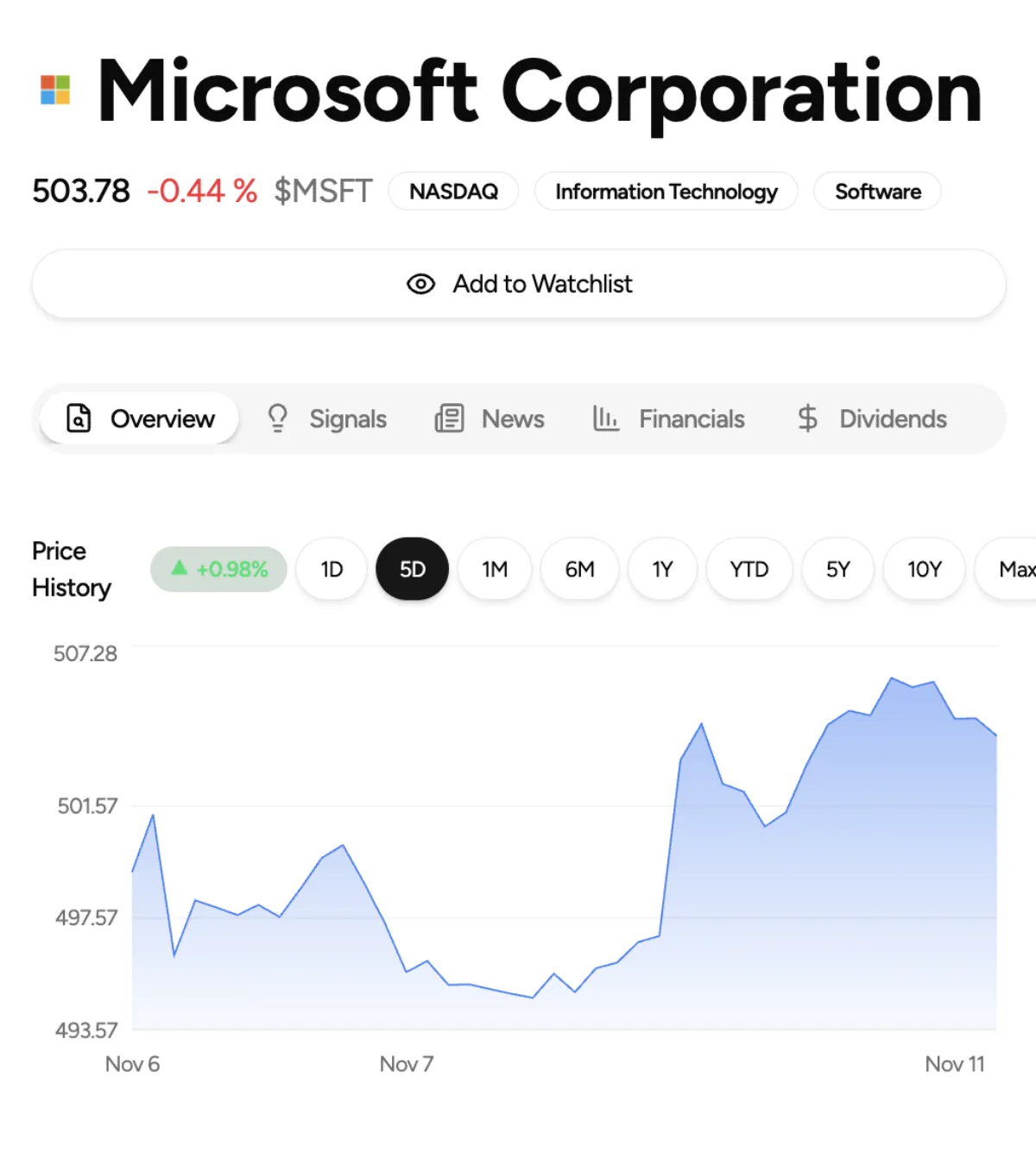This screenshot has height=1172, width=1036.
Task: Click the NASDAQ exchange label
Action: pyautogui.click(x=454, y=192)
